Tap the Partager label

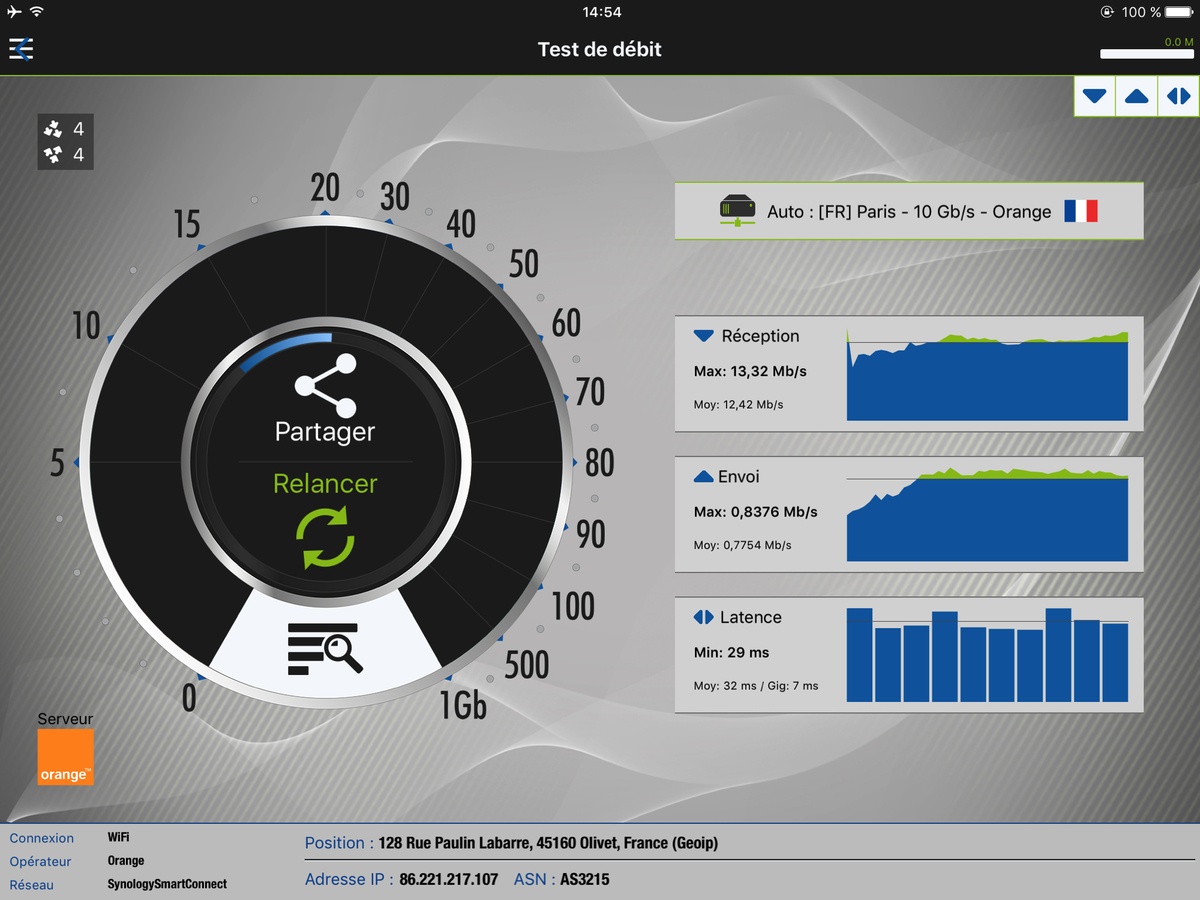coord(325,432)
